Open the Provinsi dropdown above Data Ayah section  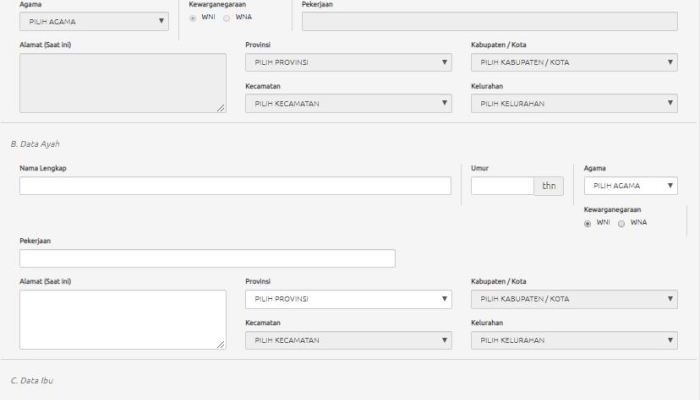click(348, 63)
